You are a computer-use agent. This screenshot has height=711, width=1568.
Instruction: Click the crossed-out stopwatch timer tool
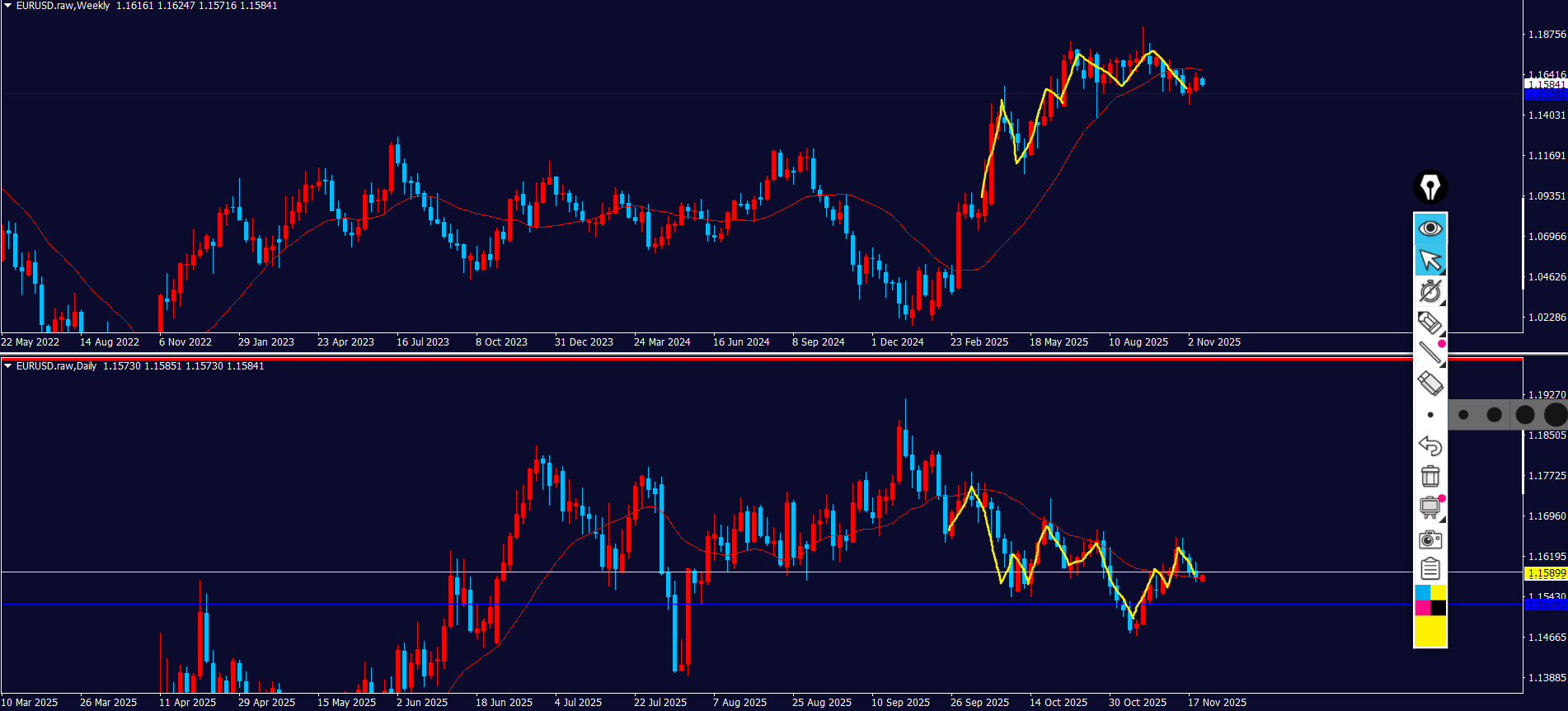[1430, 291]
